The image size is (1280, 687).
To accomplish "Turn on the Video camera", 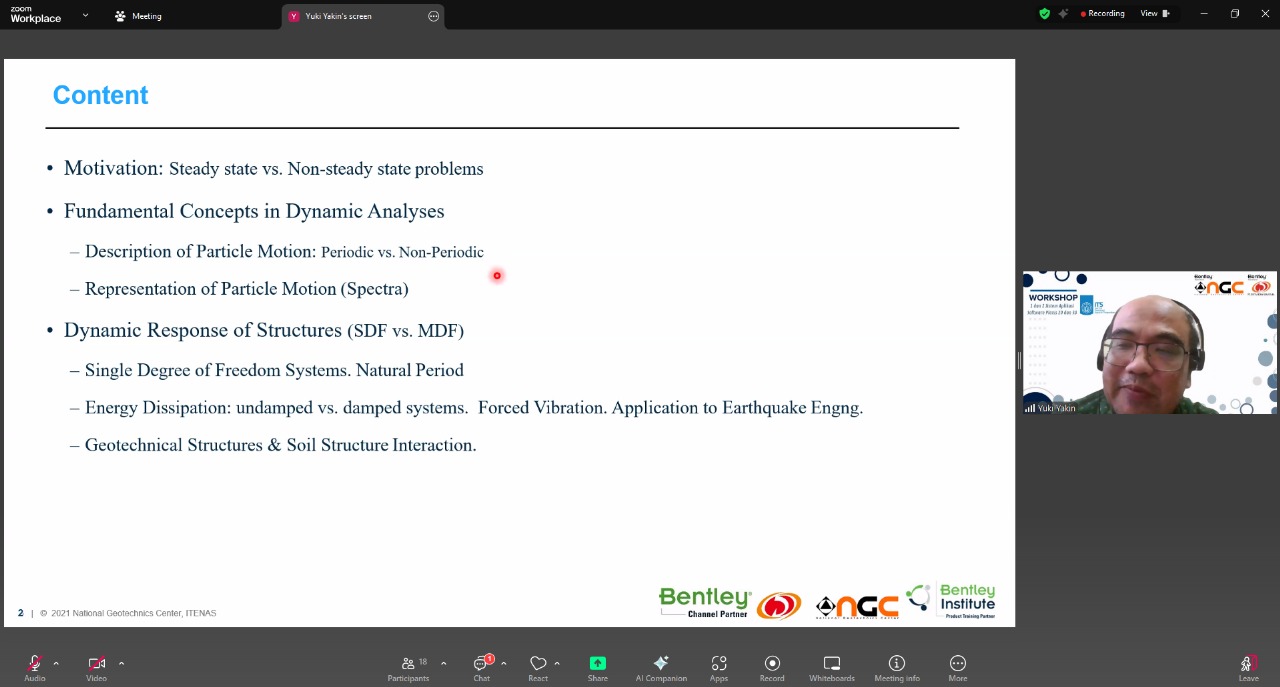I will coord(96,667).
